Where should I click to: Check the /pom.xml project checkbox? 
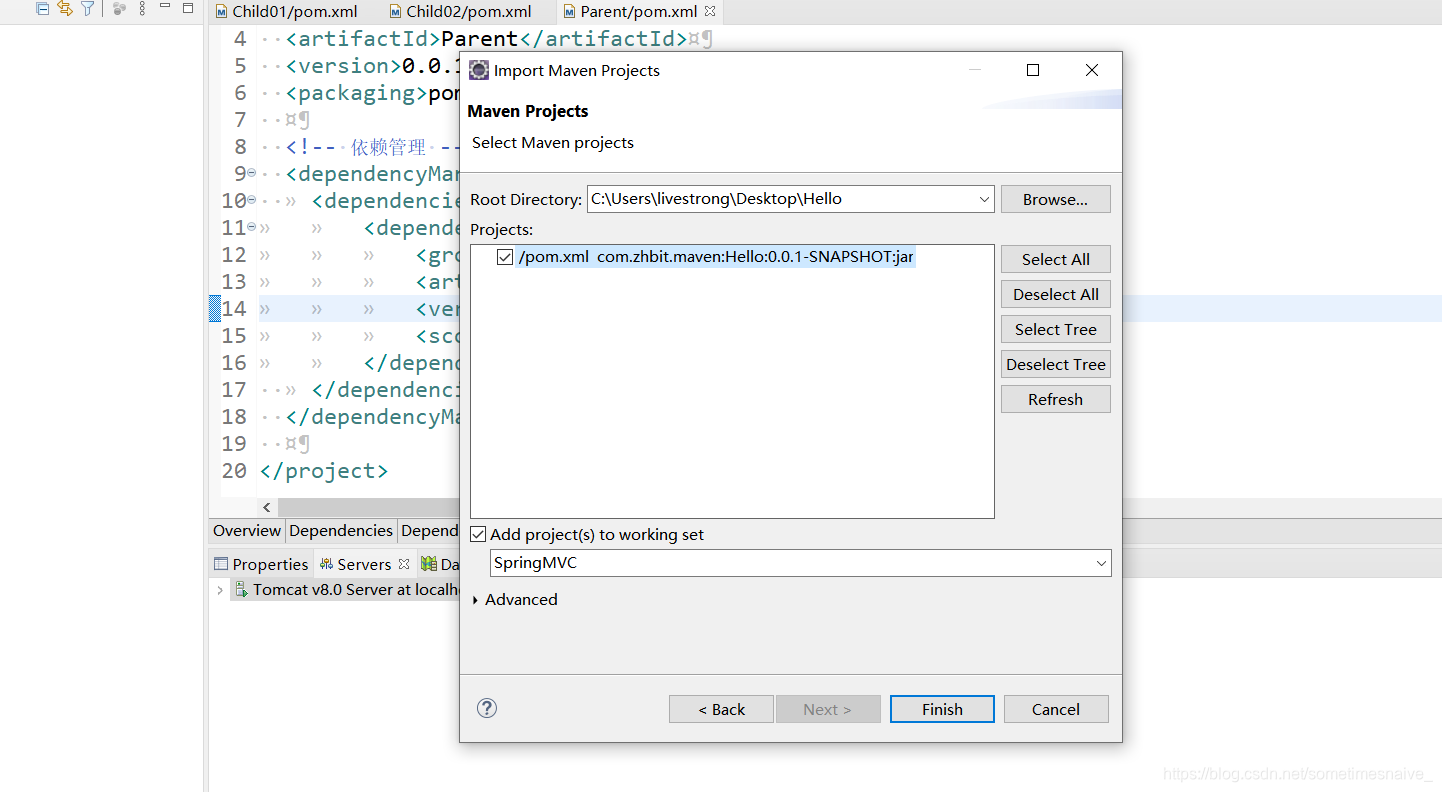pos(505,257)
